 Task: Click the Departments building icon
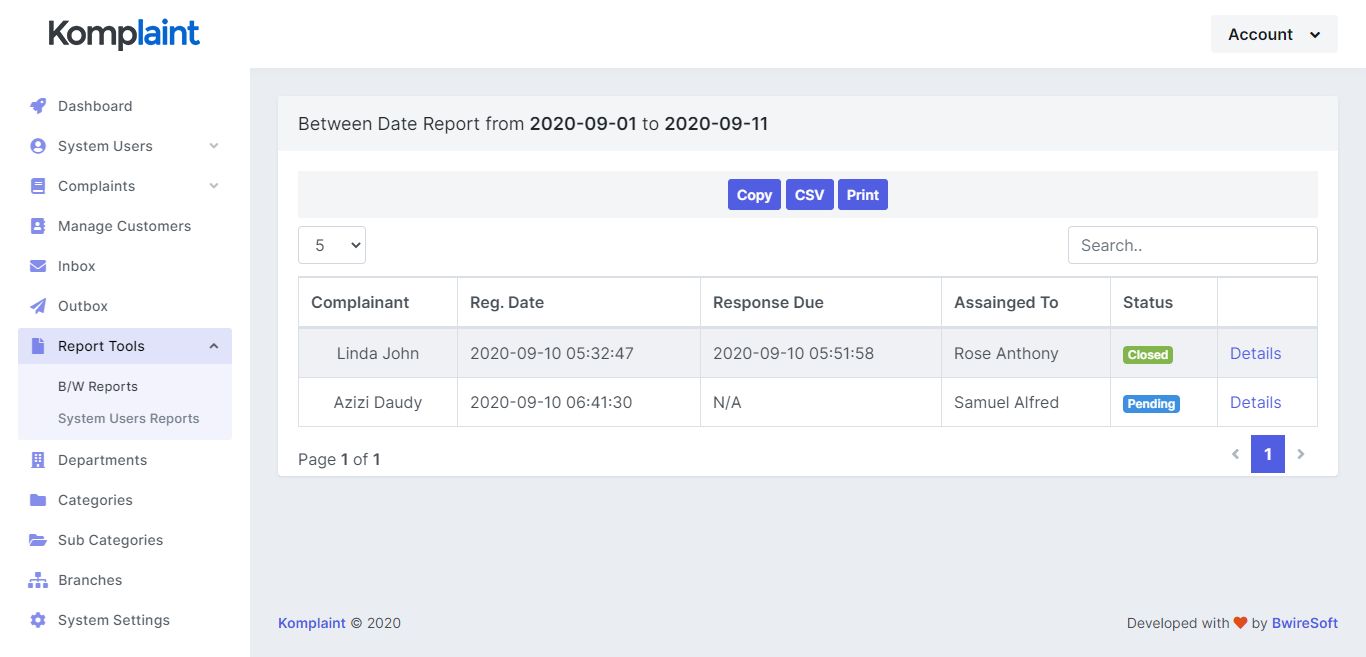click(x=38, y=460)
